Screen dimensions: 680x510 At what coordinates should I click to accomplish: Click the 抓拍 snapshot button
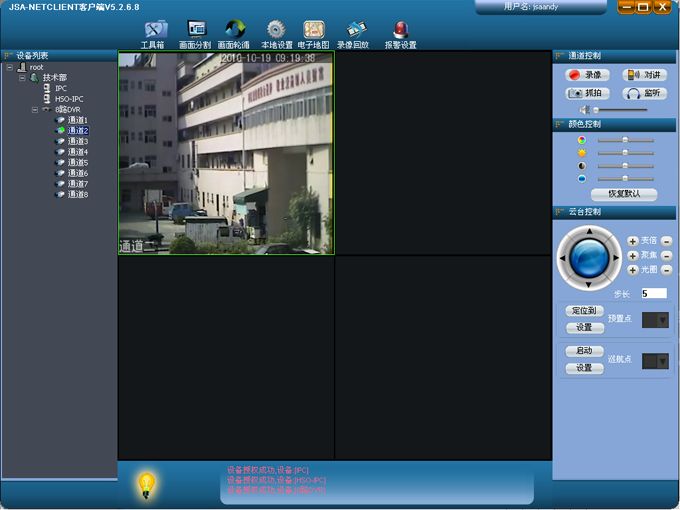[588, 93]
